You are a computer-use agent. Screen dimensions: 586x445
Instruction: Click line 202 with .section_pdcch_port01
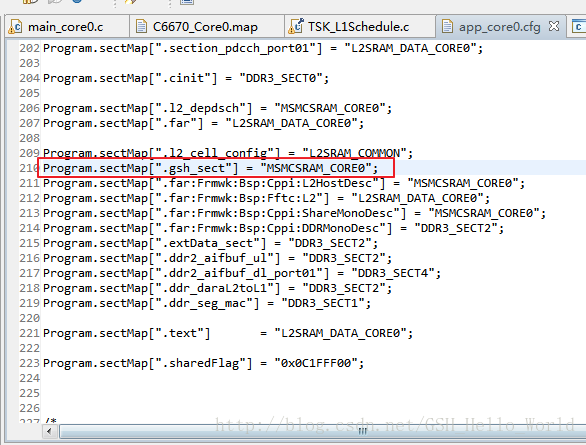pos(263,48)
